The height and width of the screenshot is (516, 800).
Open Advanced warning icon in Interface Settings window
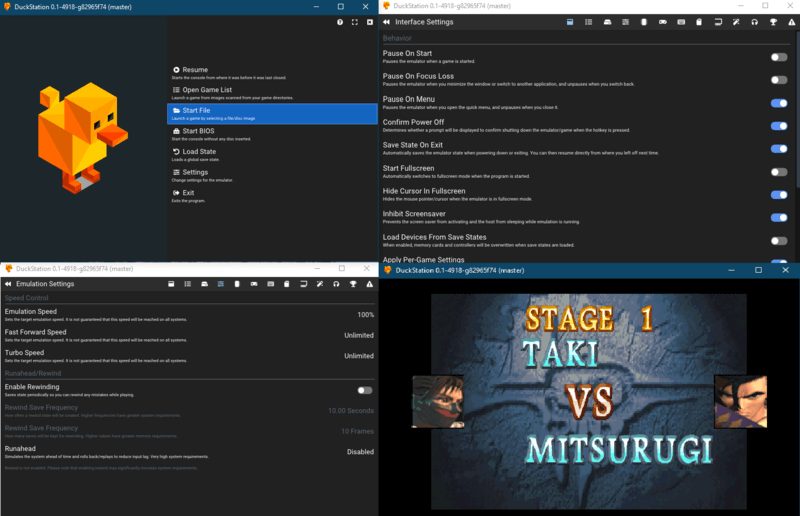[x=792, y=22]
